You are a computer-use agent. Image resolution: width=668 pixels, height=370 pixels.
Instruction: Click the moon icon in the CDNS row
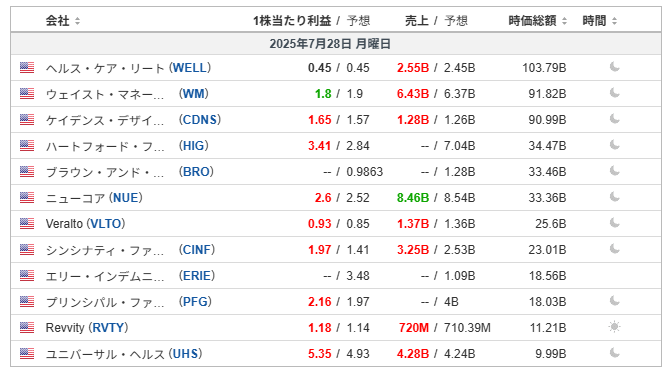tap(614, 119)
